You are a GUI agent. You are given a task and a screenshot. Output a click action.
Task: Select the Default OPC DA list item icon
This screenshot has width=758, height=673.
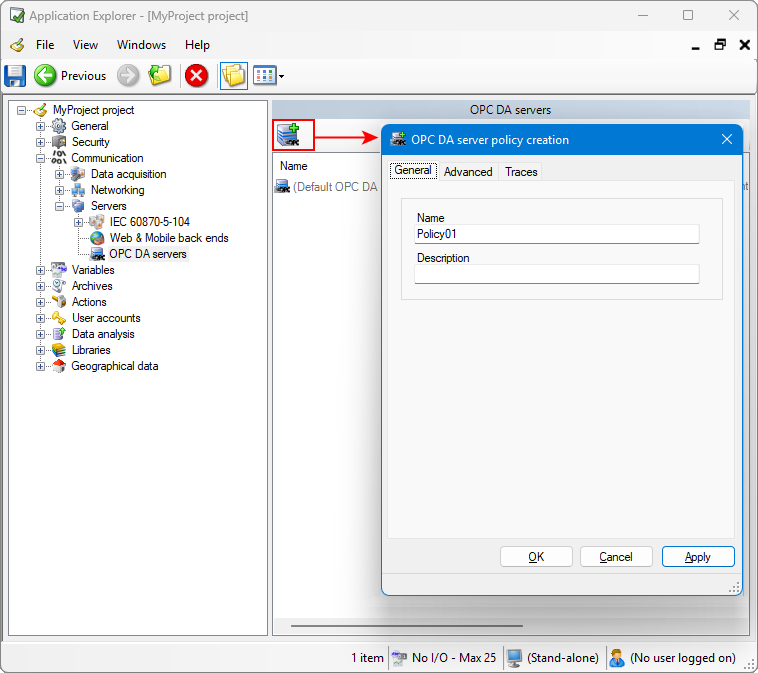[x=283, y=186]
